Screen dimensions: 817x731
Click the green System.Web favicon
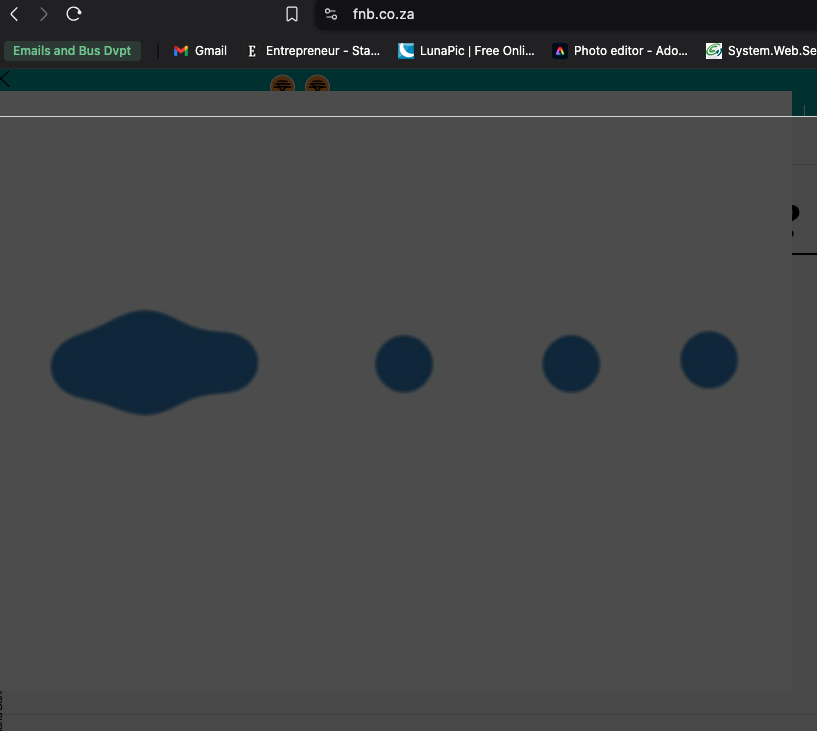point(714,51)
